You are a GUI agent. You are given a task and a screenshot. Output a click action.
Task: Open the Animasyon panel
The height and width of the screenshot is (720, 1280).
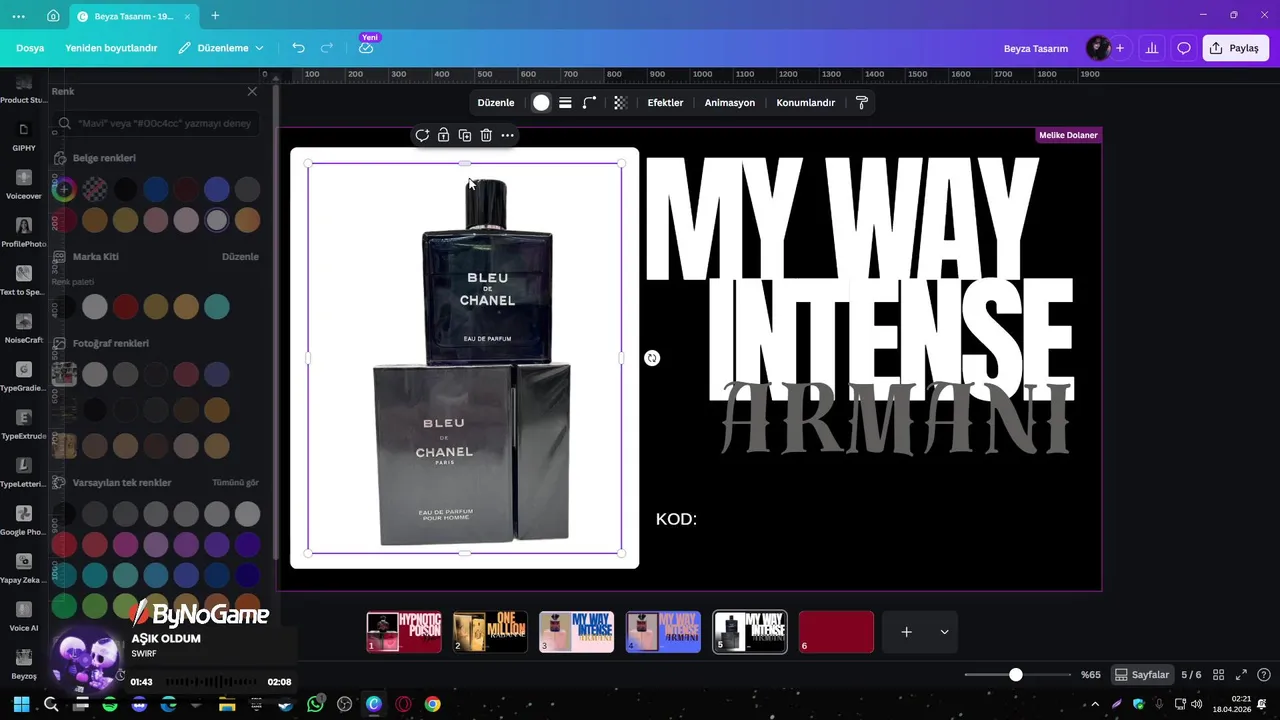[x=730, y=103]
